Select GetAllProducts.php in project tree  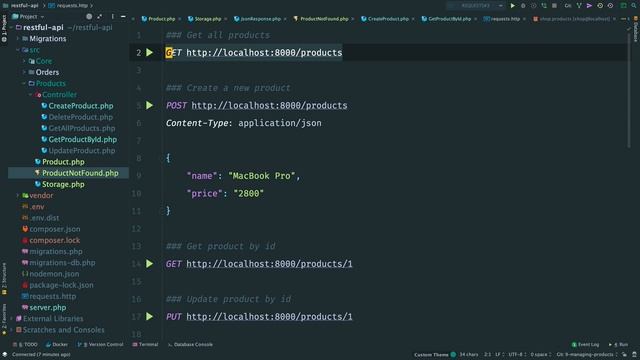point(82,128)
